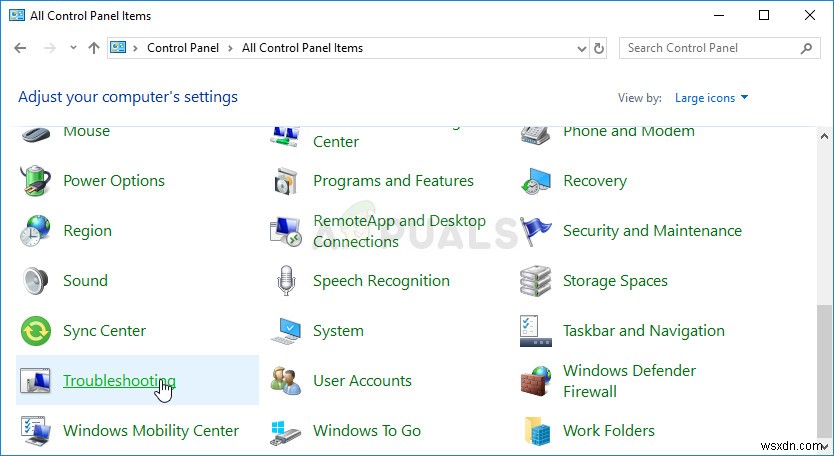Click the vertical scrollbar thumb

pos(824,370)
